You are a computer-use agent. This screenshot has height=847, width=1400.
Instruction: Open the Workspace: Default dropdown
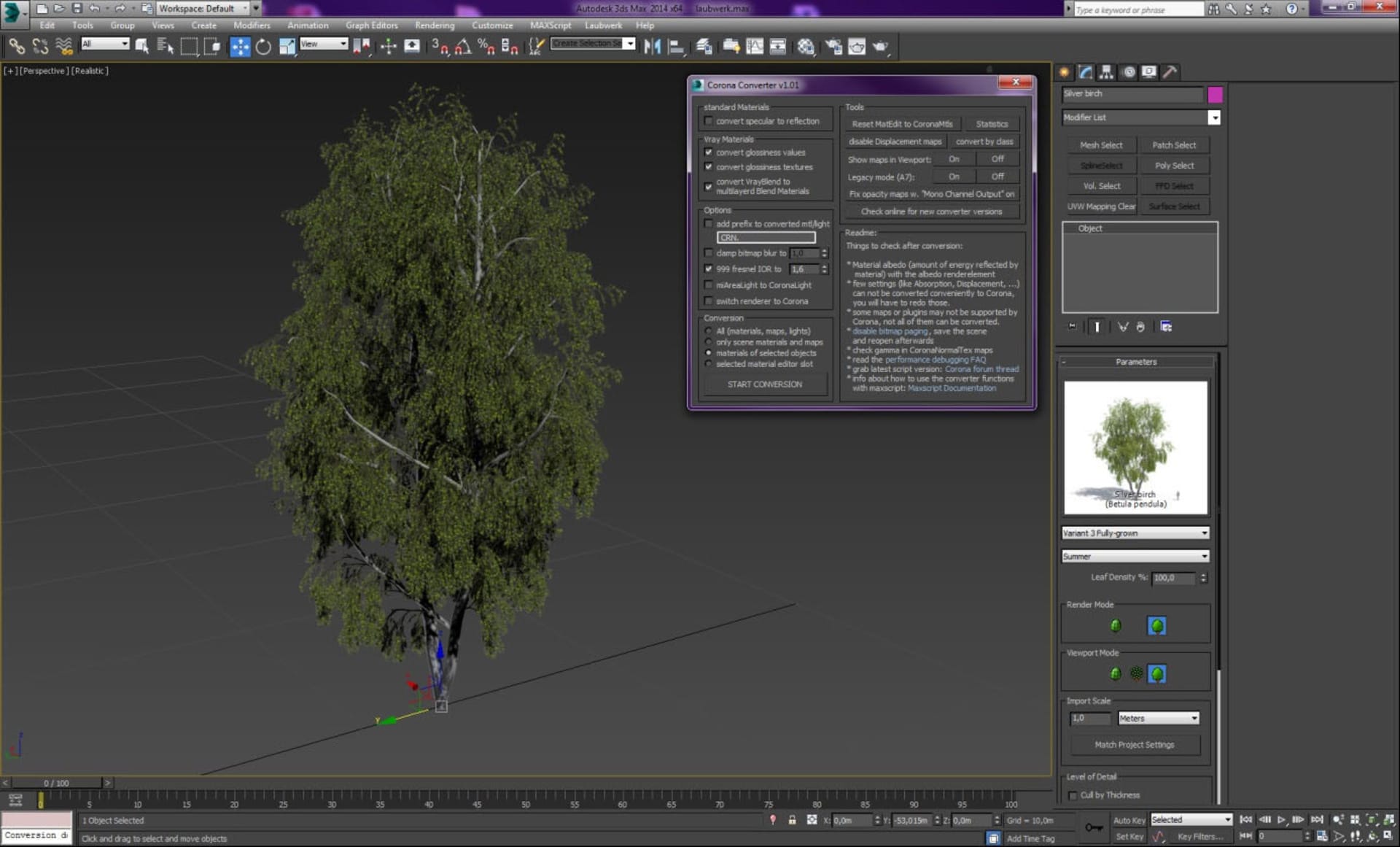(x=203, y=9)
